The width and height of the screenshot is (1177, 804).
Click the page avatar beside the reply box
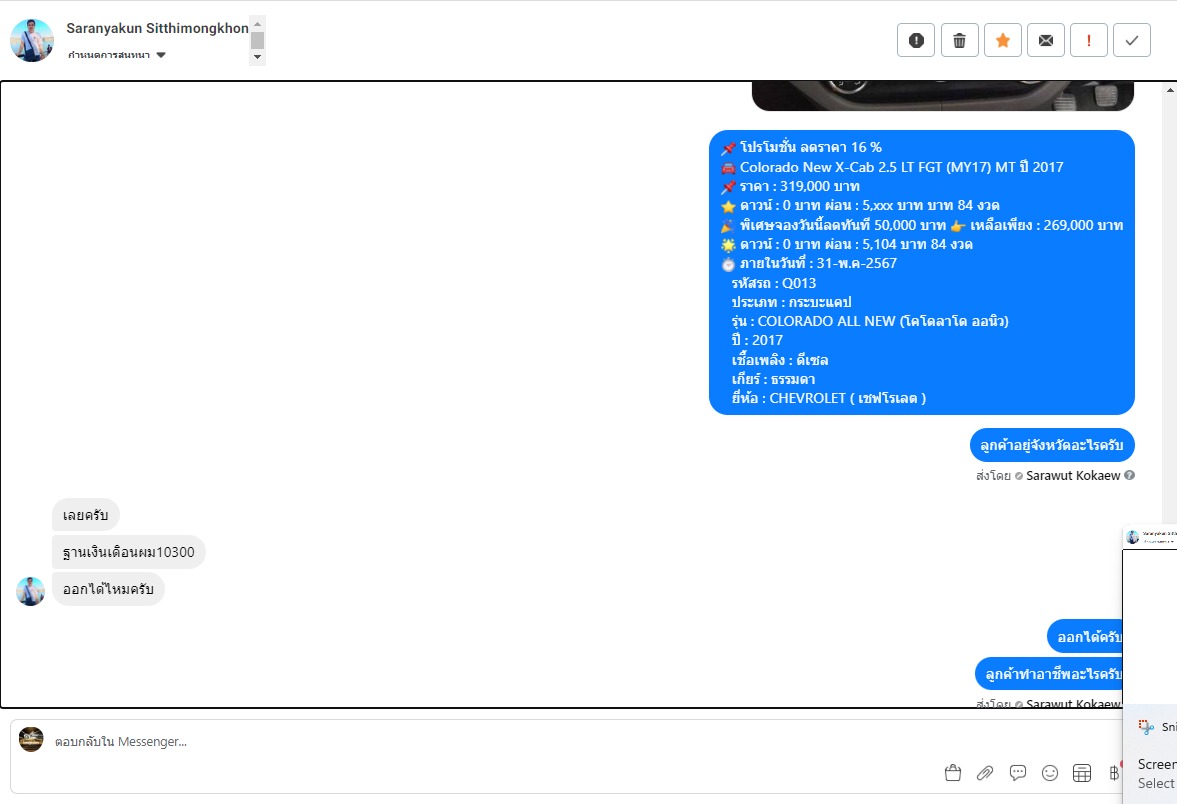click(x=31, y=739)
